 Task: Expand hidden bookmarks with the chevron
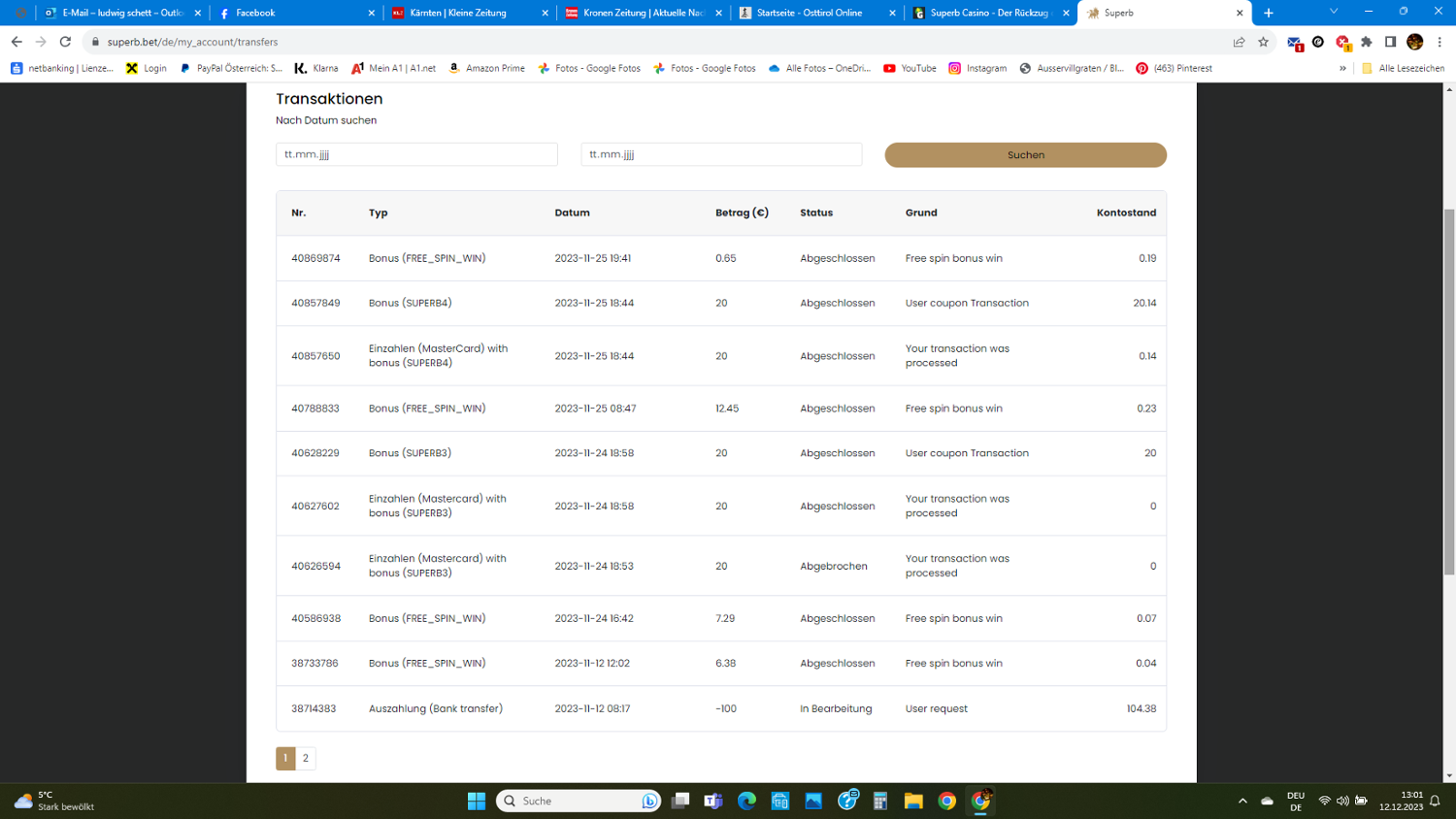1342,68
